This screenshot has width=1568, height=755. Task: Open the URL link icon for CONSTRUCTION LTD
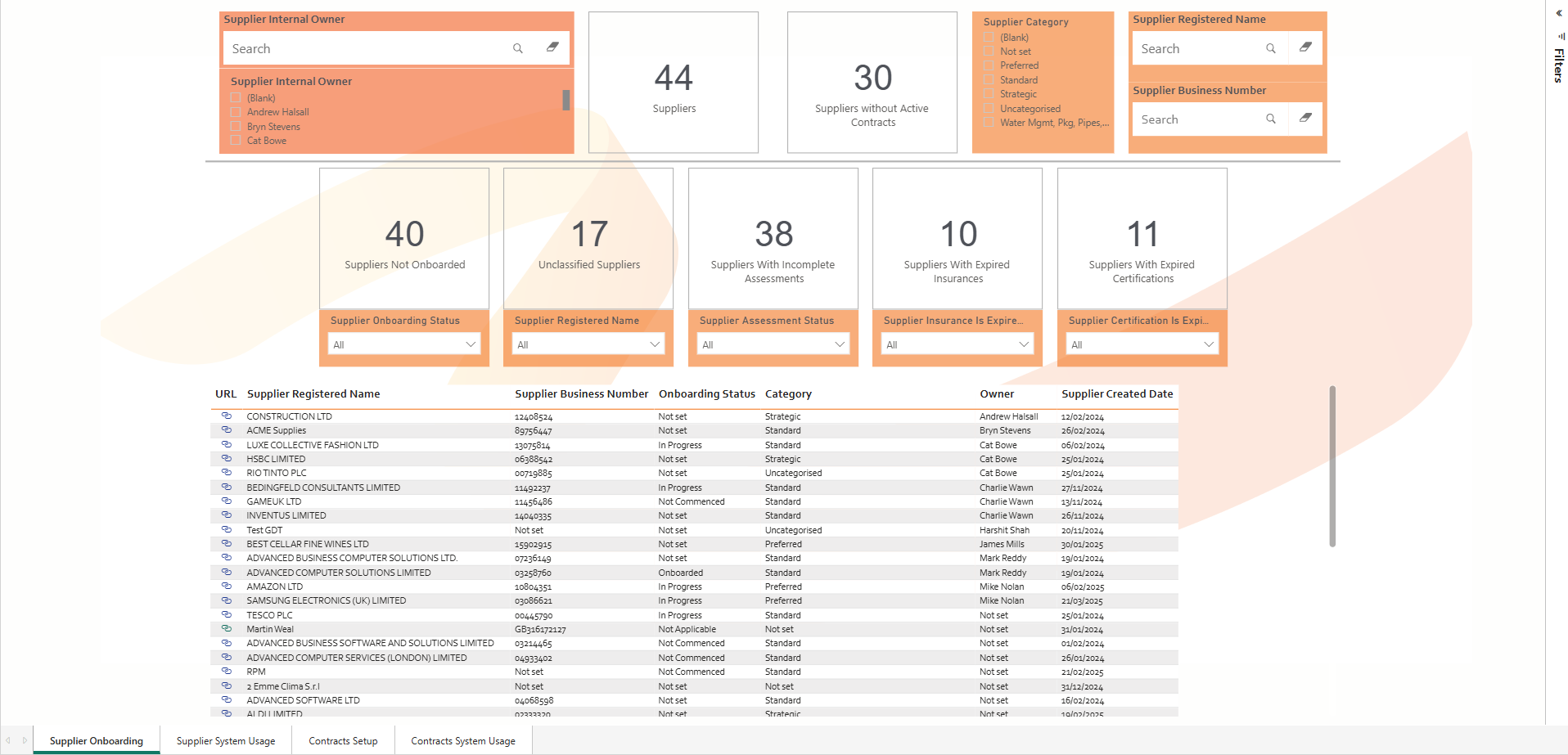pyautogui.click(x=227, y=416)
